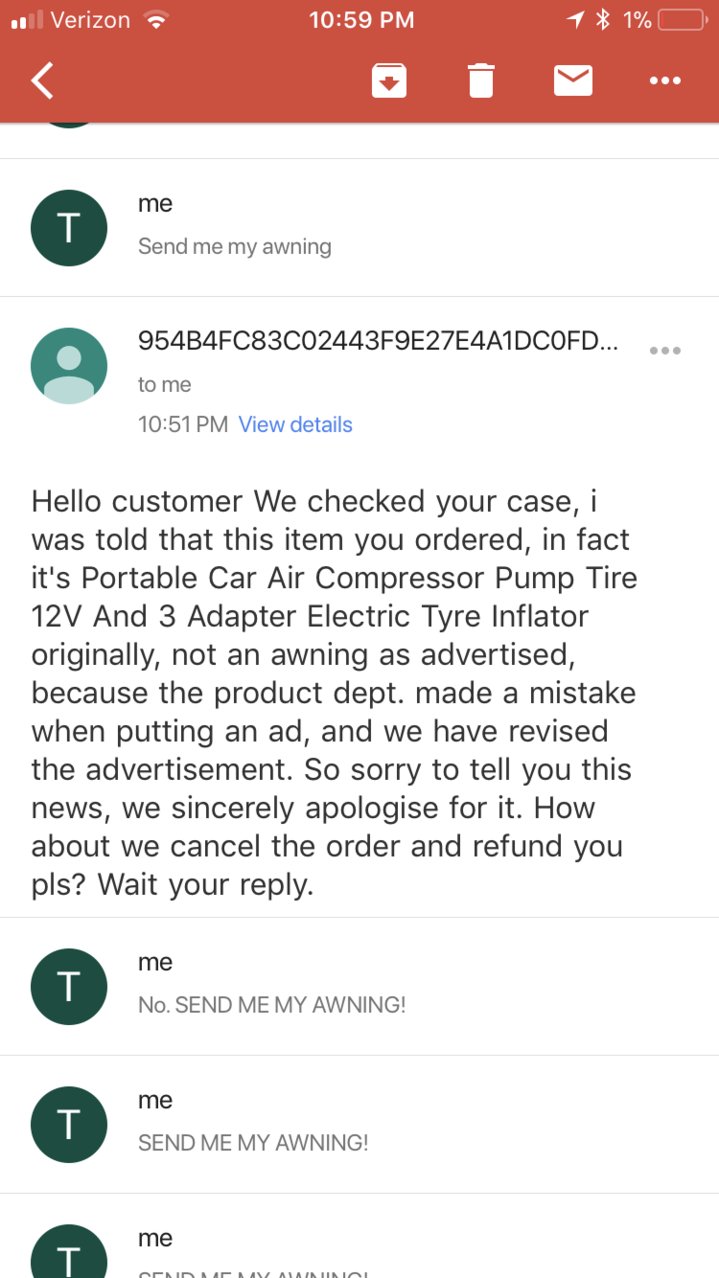Expand the 'No. SEND ME MY AWNING!' message
Image resolution: width=719 pixels, height=1278 pixels.
click(359, 986)
